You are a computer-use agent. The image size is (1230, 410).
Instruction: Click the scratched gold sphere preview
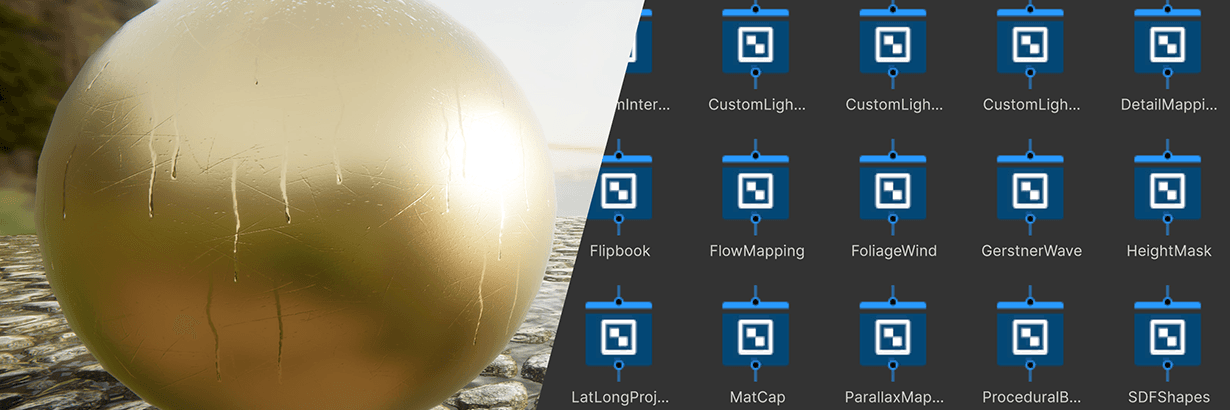click(x=290, y=210)
